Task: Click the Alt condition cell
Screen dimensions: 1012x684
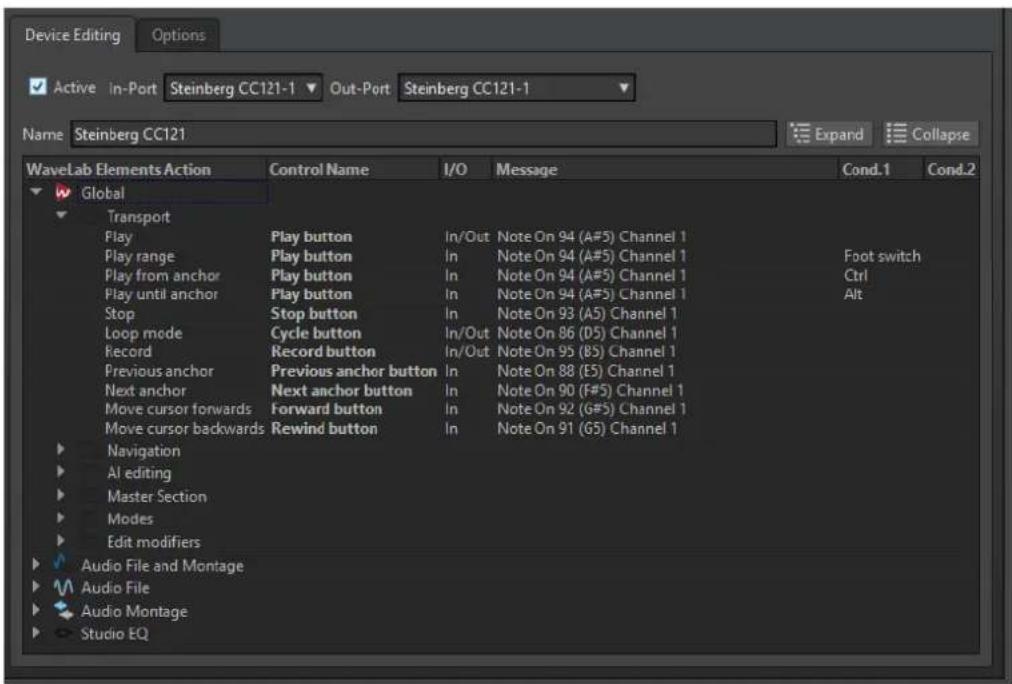Action: (853, 294)
